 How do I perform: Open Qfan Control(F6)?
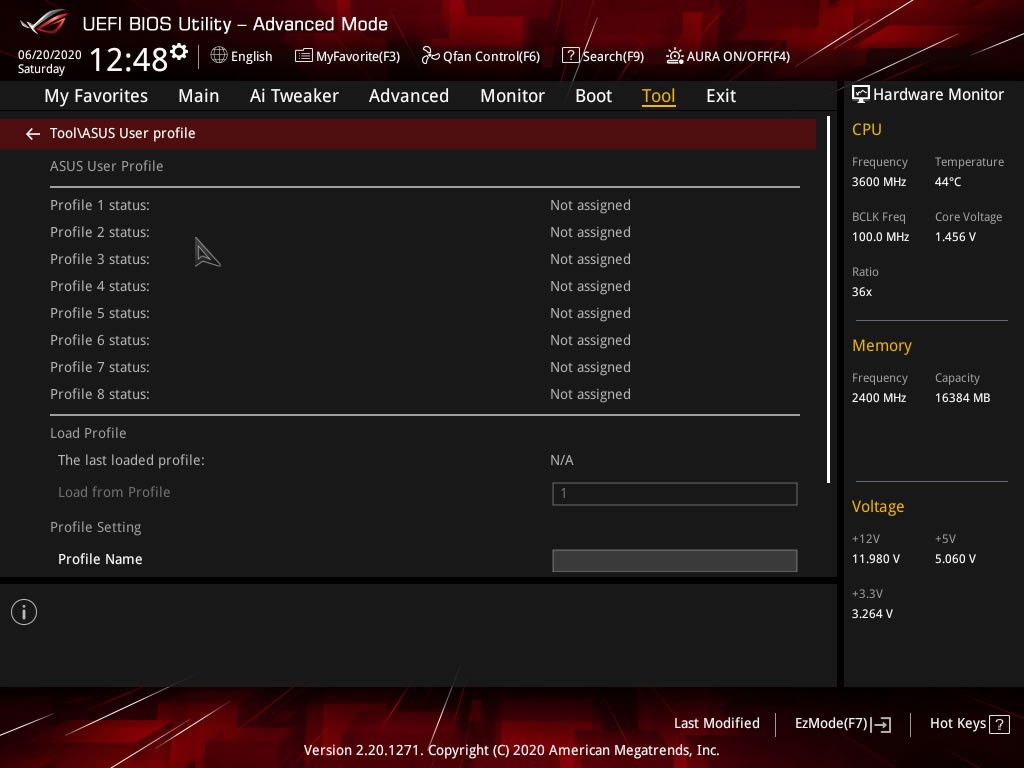pyautogui.click(x=491, y=56)
